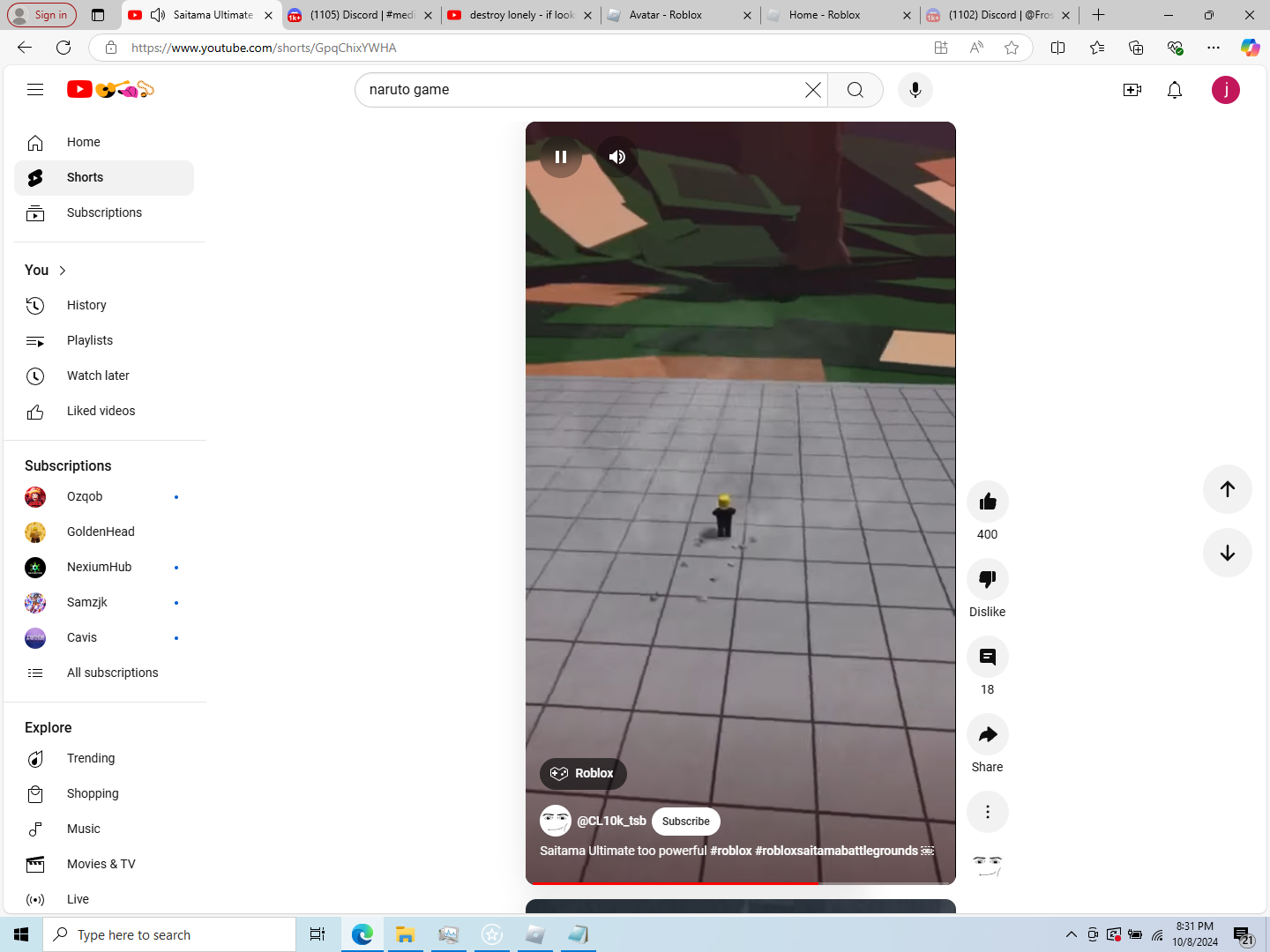Pause the playing Short
Viewport: 1270px width, 952px height.
[561, 157]
